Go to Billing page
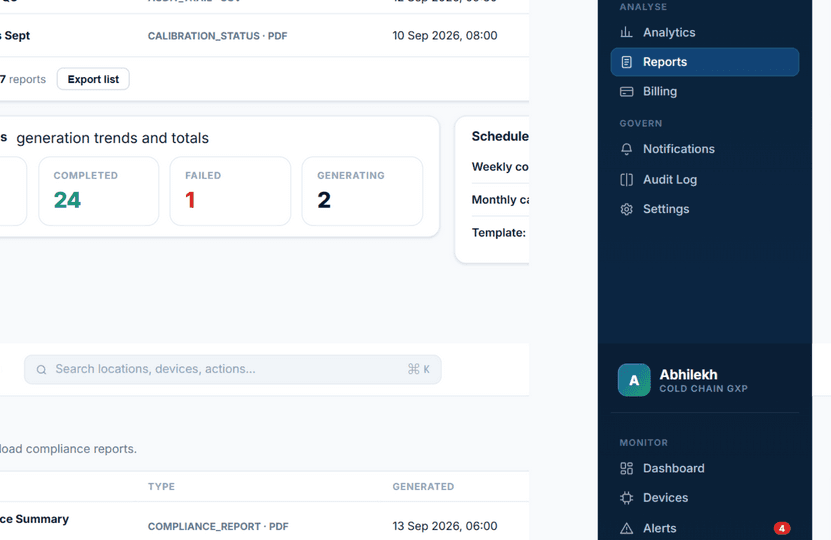The image size is (831, 540). [704, 92]
